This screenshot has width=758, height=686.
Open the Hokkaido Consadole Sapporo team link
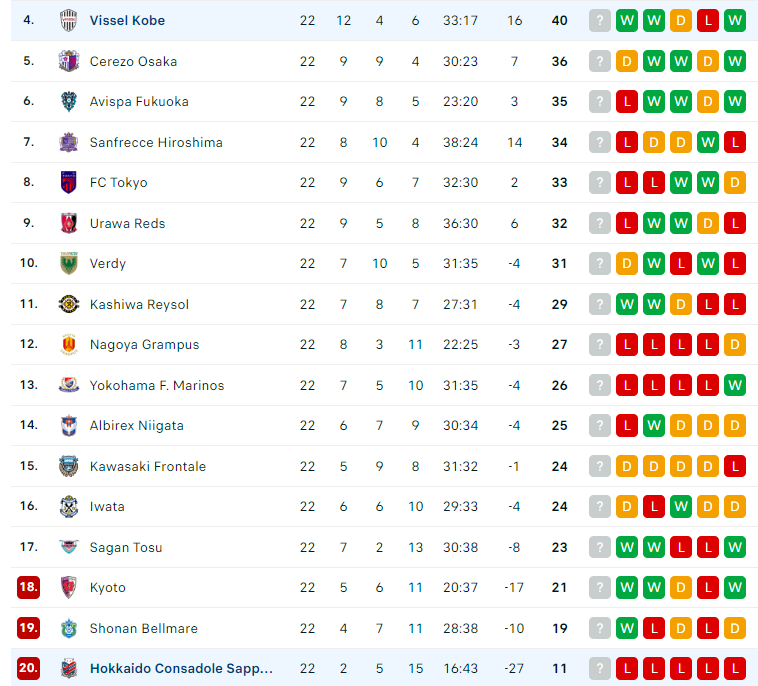[181, 668]
